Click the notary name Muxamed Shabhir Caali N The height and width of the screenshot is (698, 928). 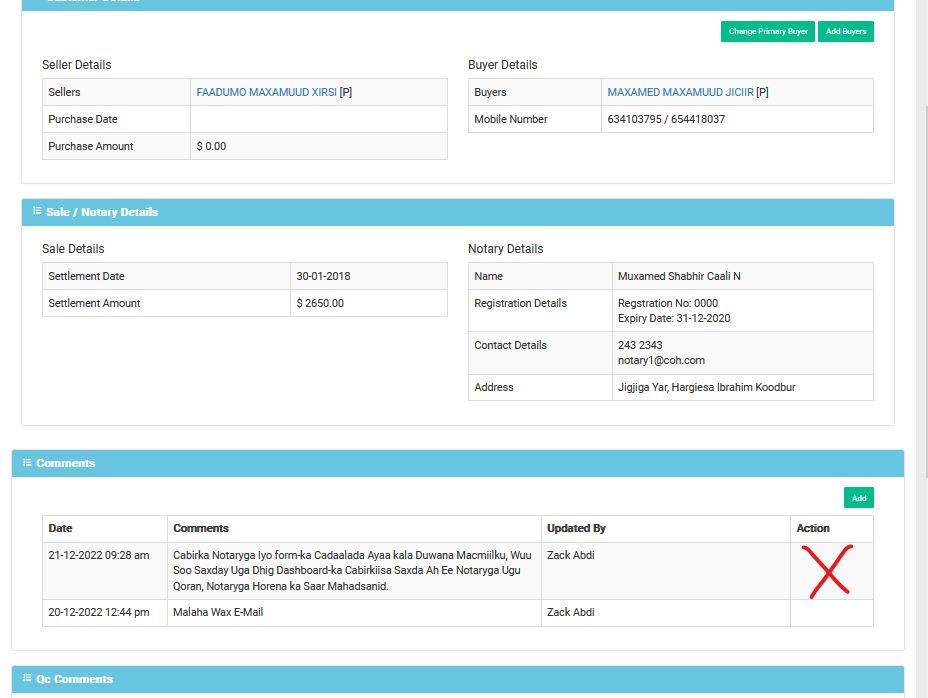(x=679, y=276)
